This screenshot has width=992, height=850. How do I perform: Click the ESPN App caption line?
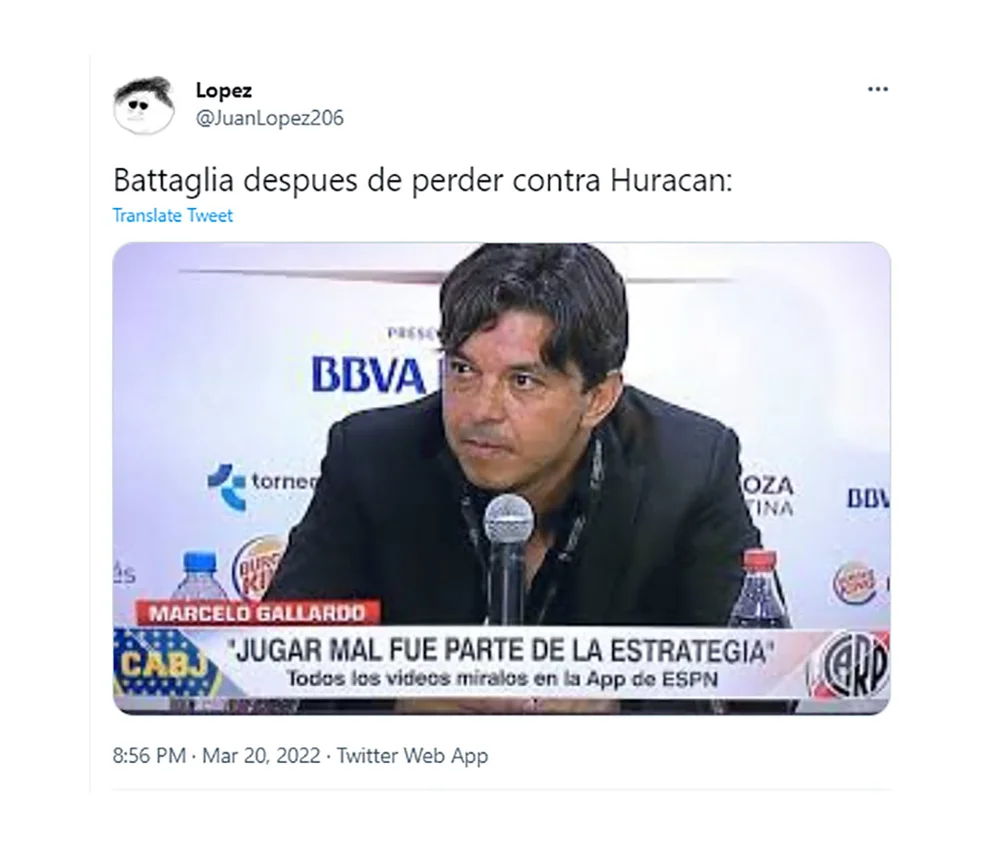[x=502, y=679]
